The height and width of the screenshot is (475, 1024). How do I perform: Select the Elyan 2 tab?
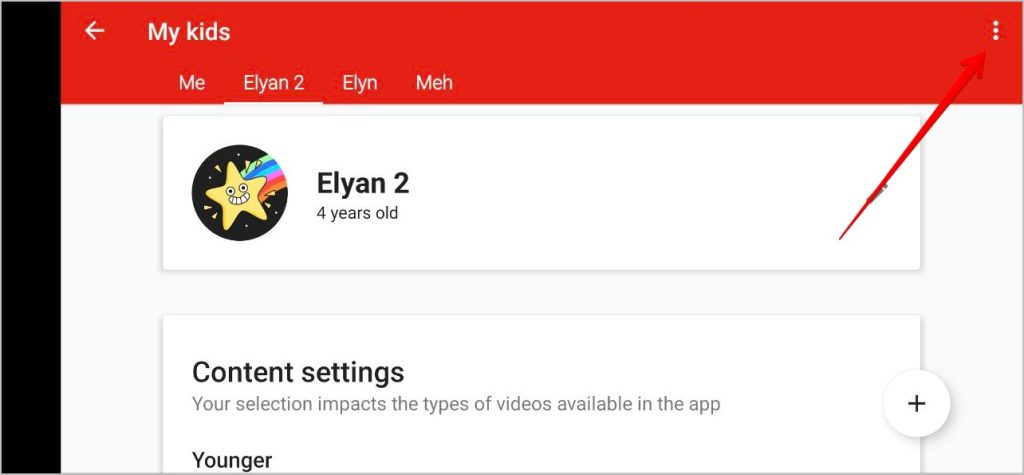click(x=273, y=82)
